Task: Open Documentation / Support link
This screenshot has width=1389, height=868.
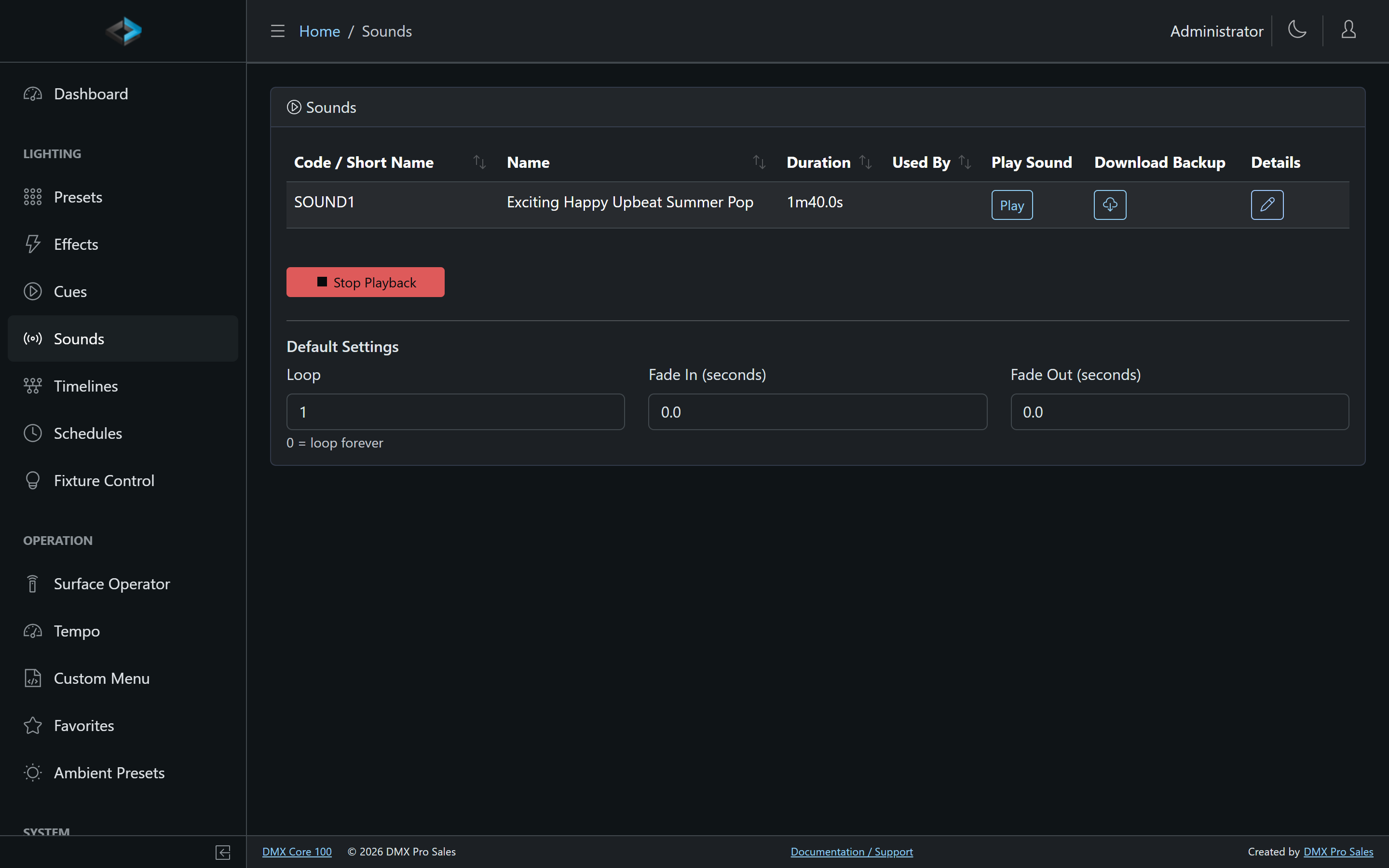Action: 852,852
